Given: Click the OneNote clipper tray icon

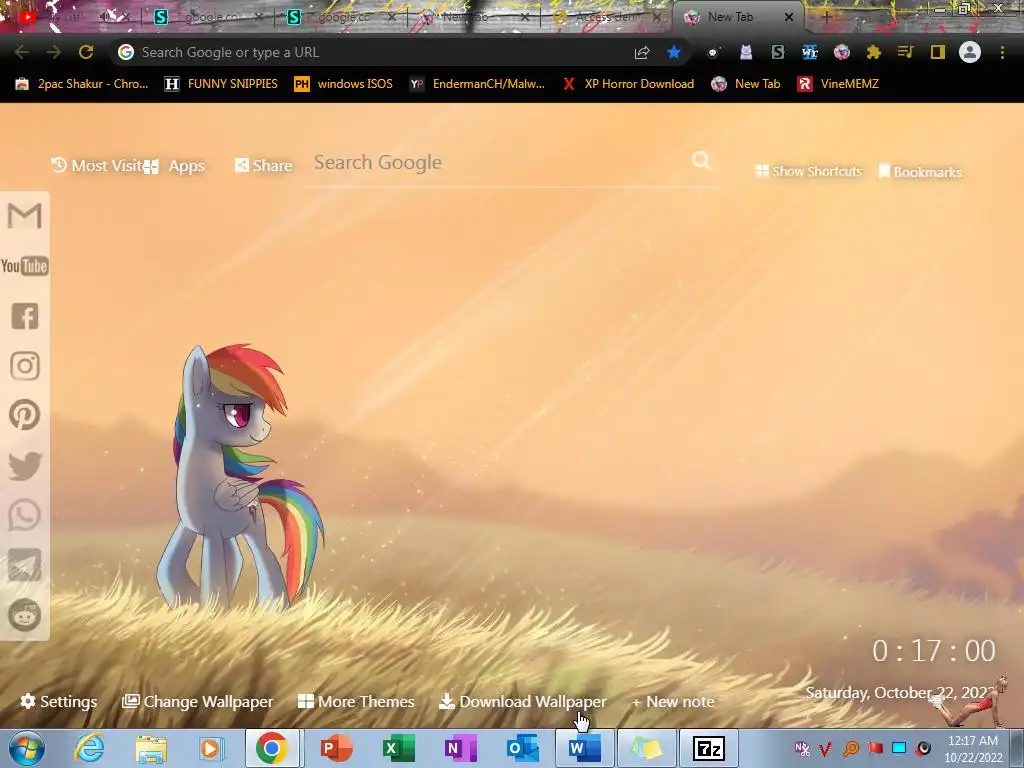Looking at the screenshot, I should point(801,748).
